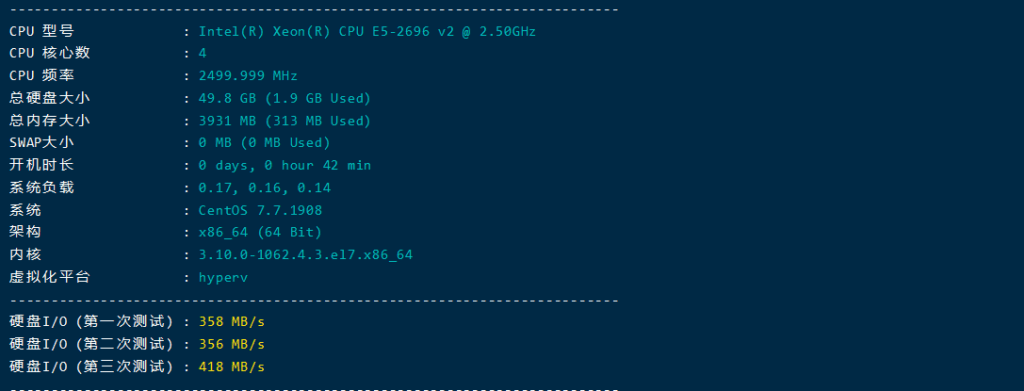Click the CPU 型号 label

[x=42, y=31]
